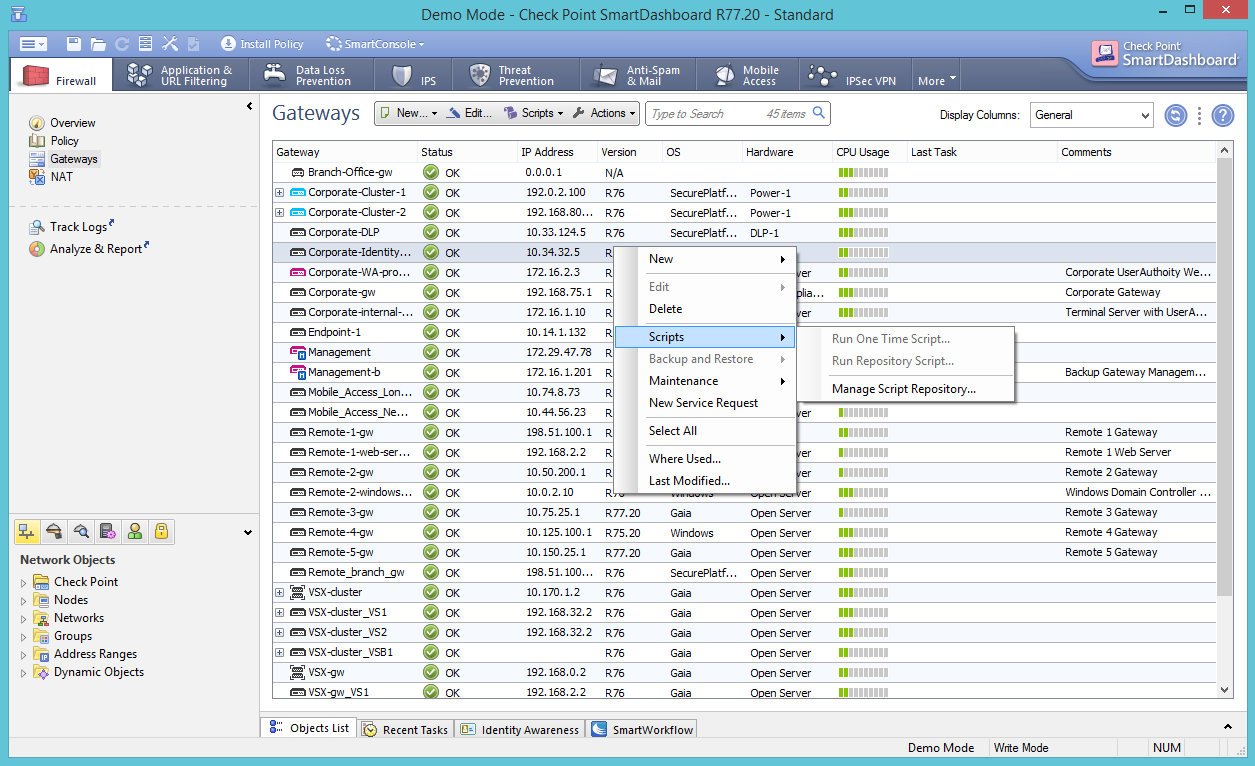Open the Maintenance context menu entry
The height and width of the screenshot is (766, 1255).
[x=683, y=381]
